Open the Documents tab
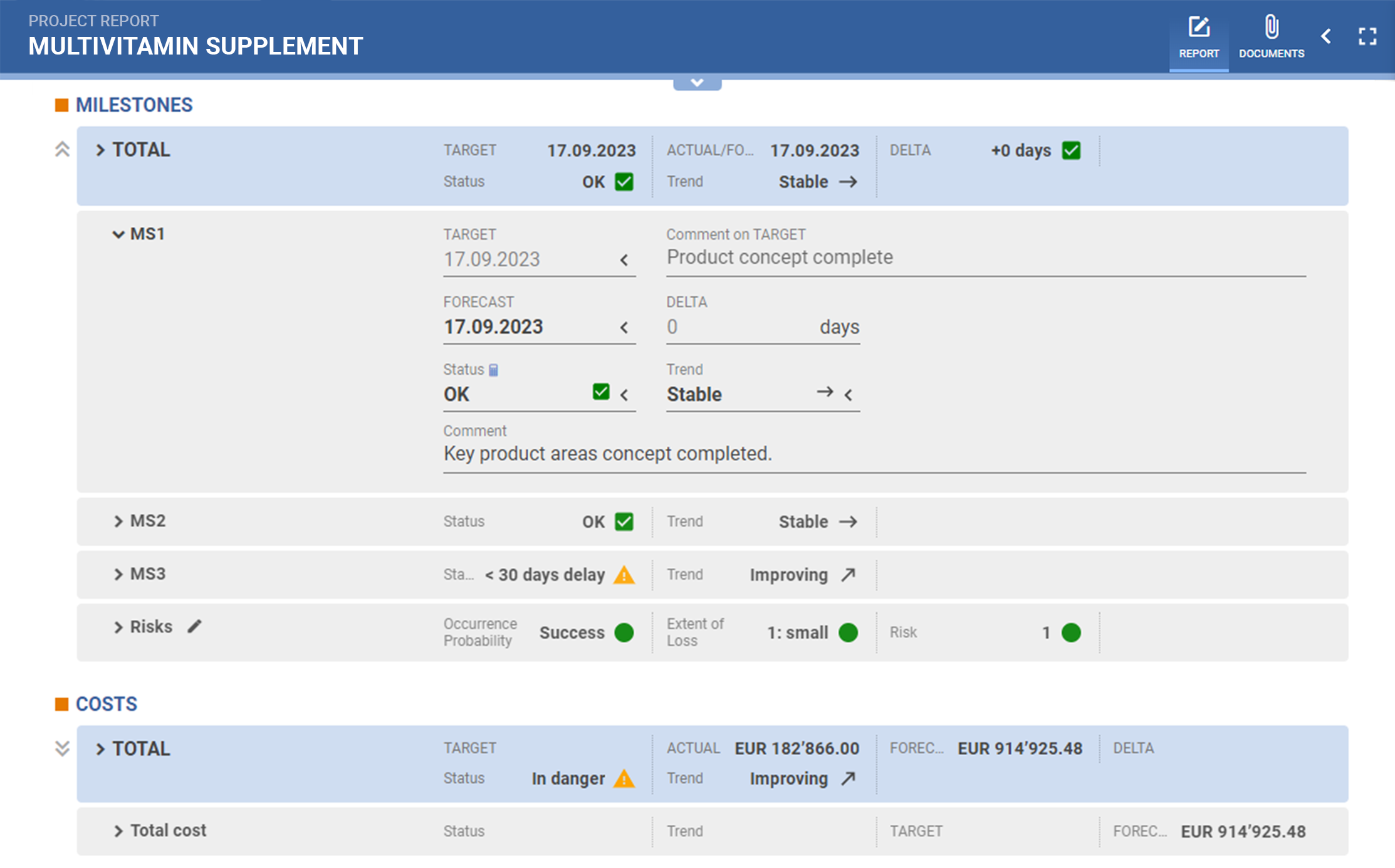The width and height of the screenshot is (1395, 868). point(1272,37)
